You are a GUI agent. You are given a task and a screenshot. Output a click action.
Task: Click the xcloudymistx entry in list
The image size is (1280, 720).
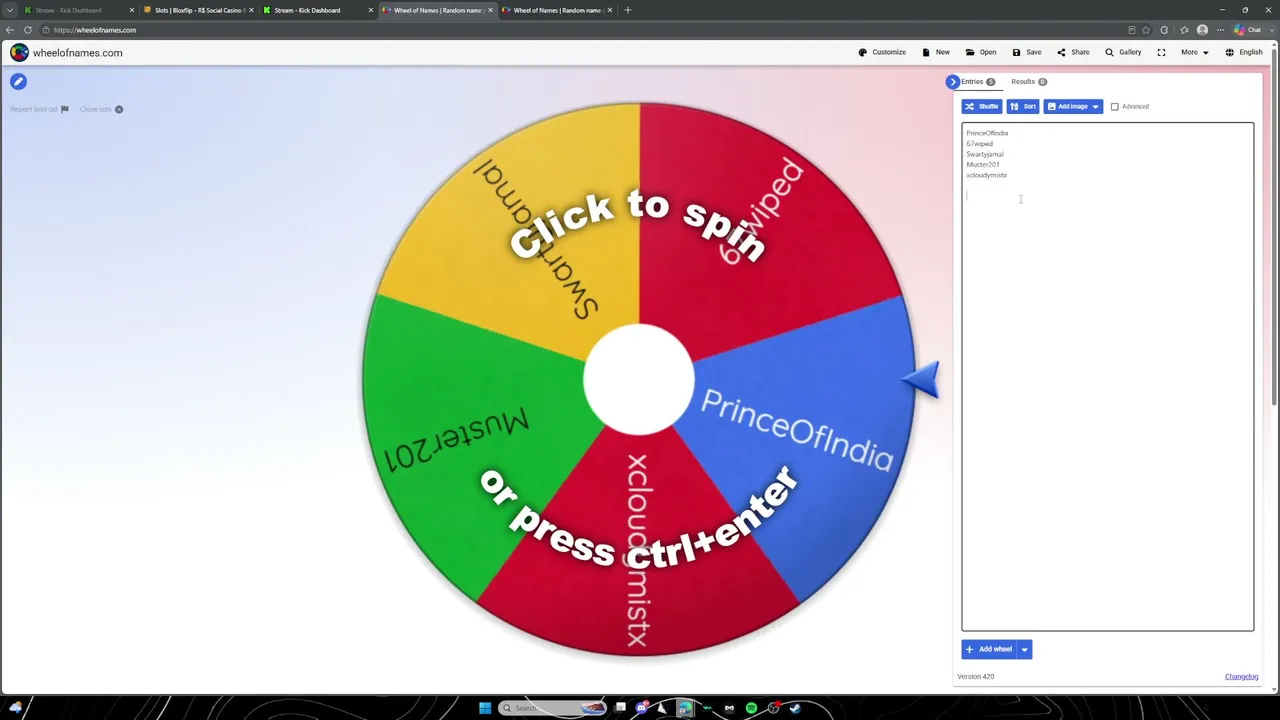click(986, 175)
